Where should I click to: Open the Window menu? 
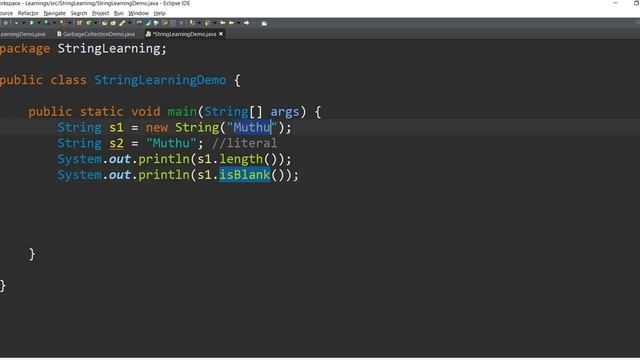click(x=138, y=13)
